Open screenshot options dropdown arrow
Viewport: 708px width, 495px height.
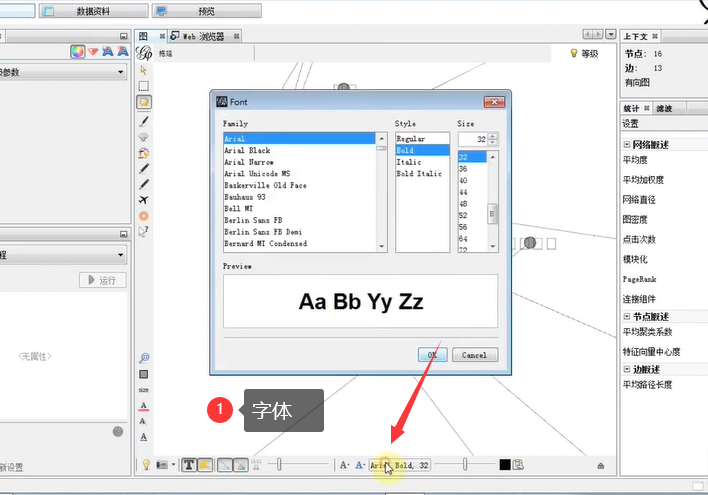(x=173, y=465)
